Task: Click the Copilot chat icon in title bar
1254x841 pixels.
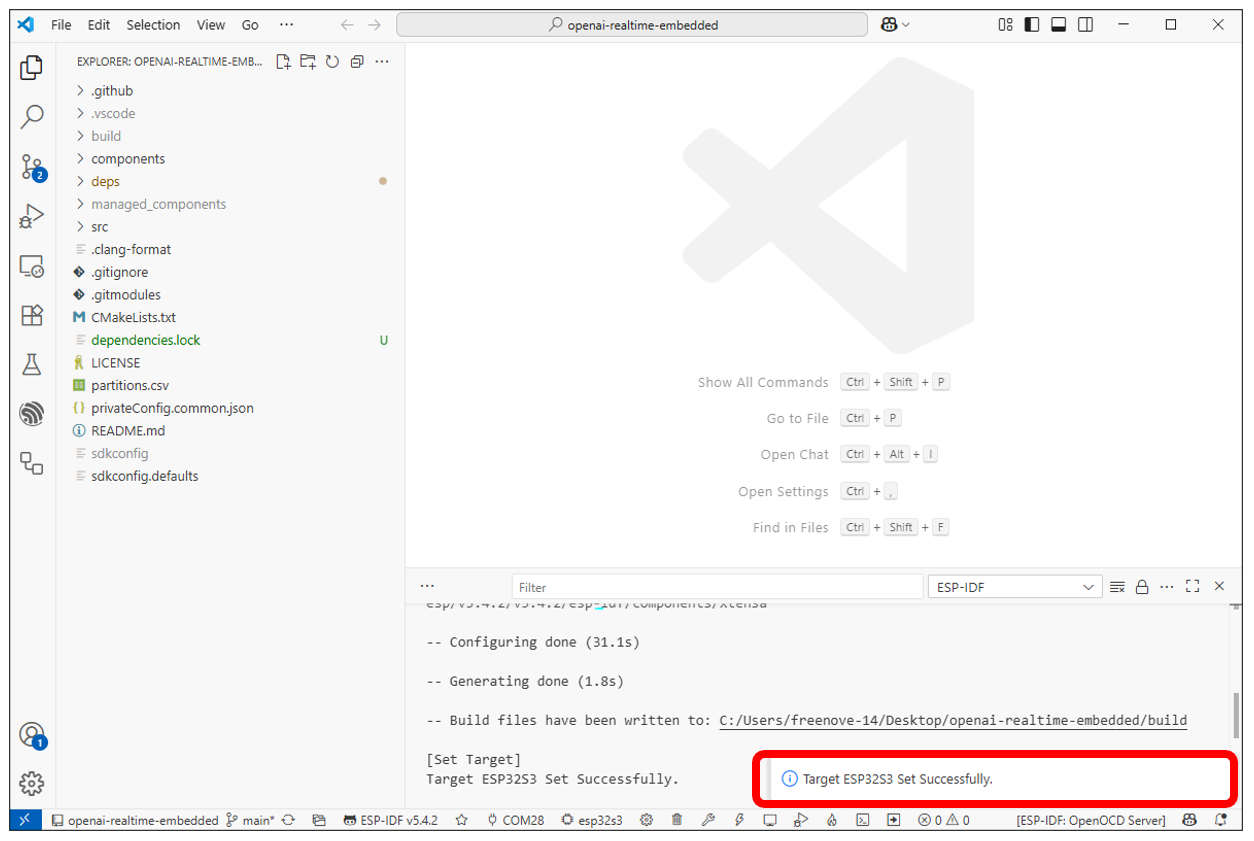Action: coord(889,25)
